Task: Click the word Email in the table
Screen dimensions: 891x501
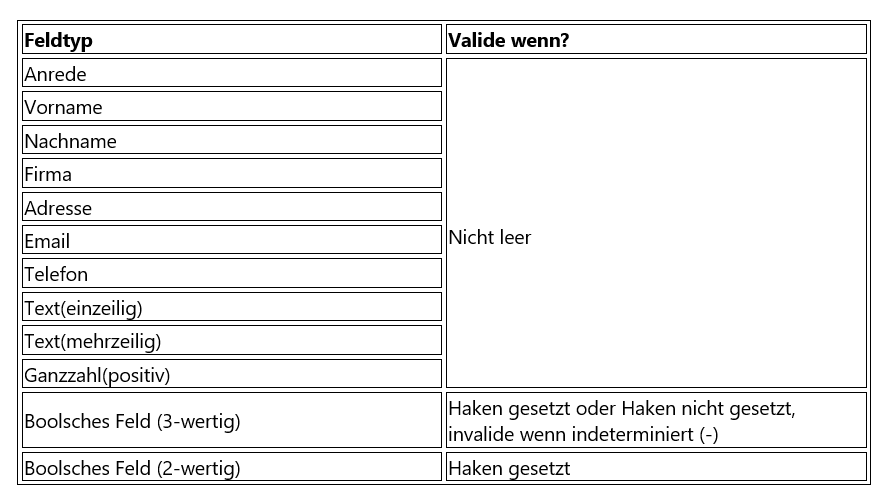Action: click(47, 241)
